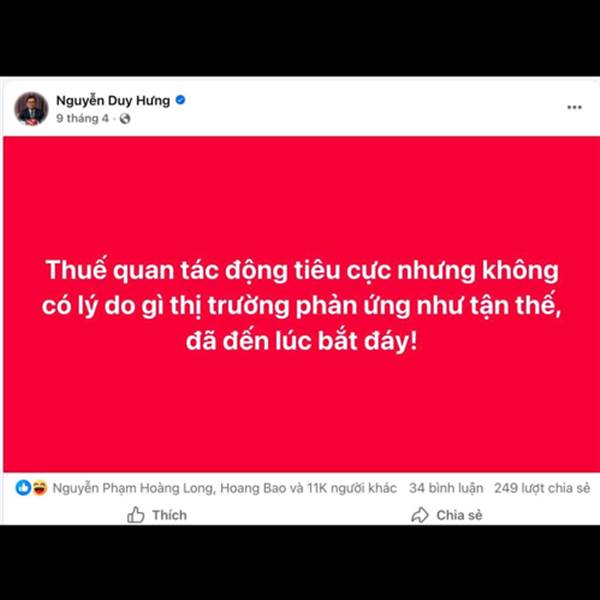Click the 'Thuế quan' headline text line
Screen dimensions: 600x600
tap(302, 270)
